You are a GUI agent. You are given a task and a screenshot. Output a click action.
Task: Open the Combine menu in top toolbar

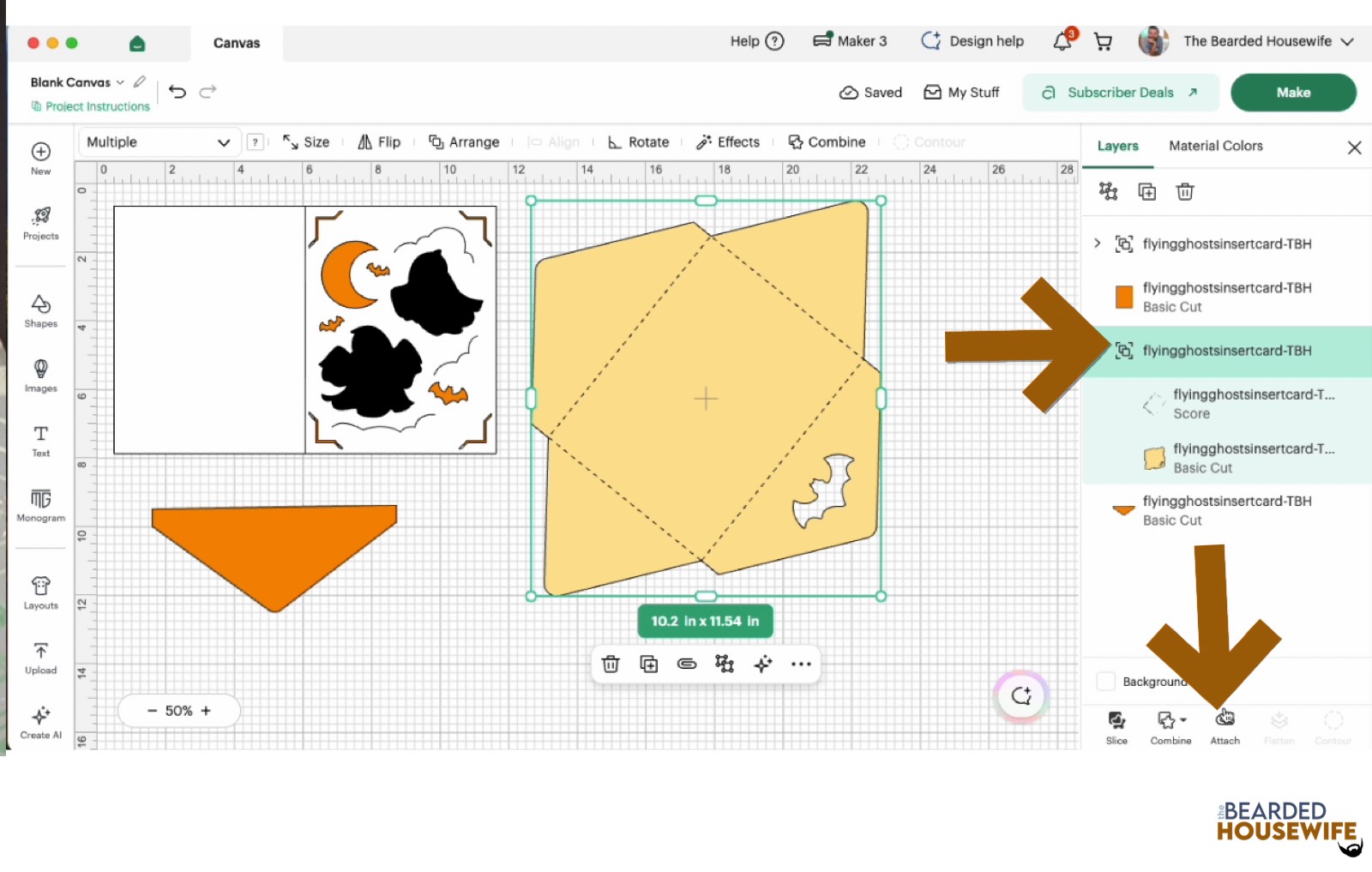(x=827, y=142)
